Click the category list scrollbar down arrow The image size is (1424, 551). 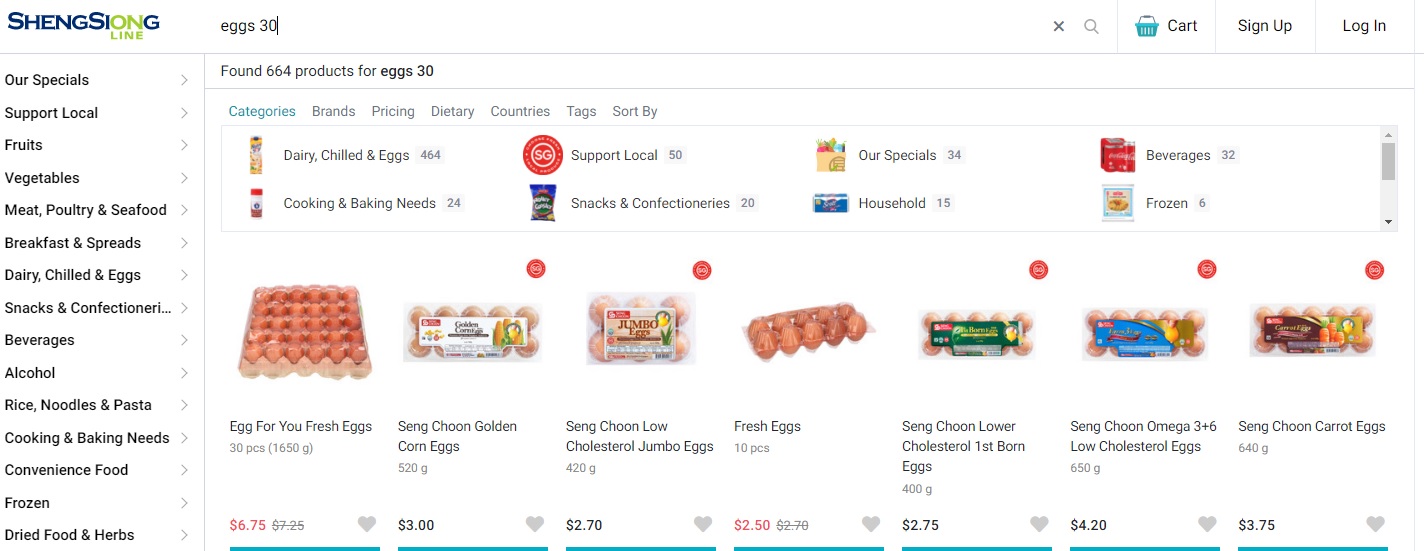(1388, 222)
